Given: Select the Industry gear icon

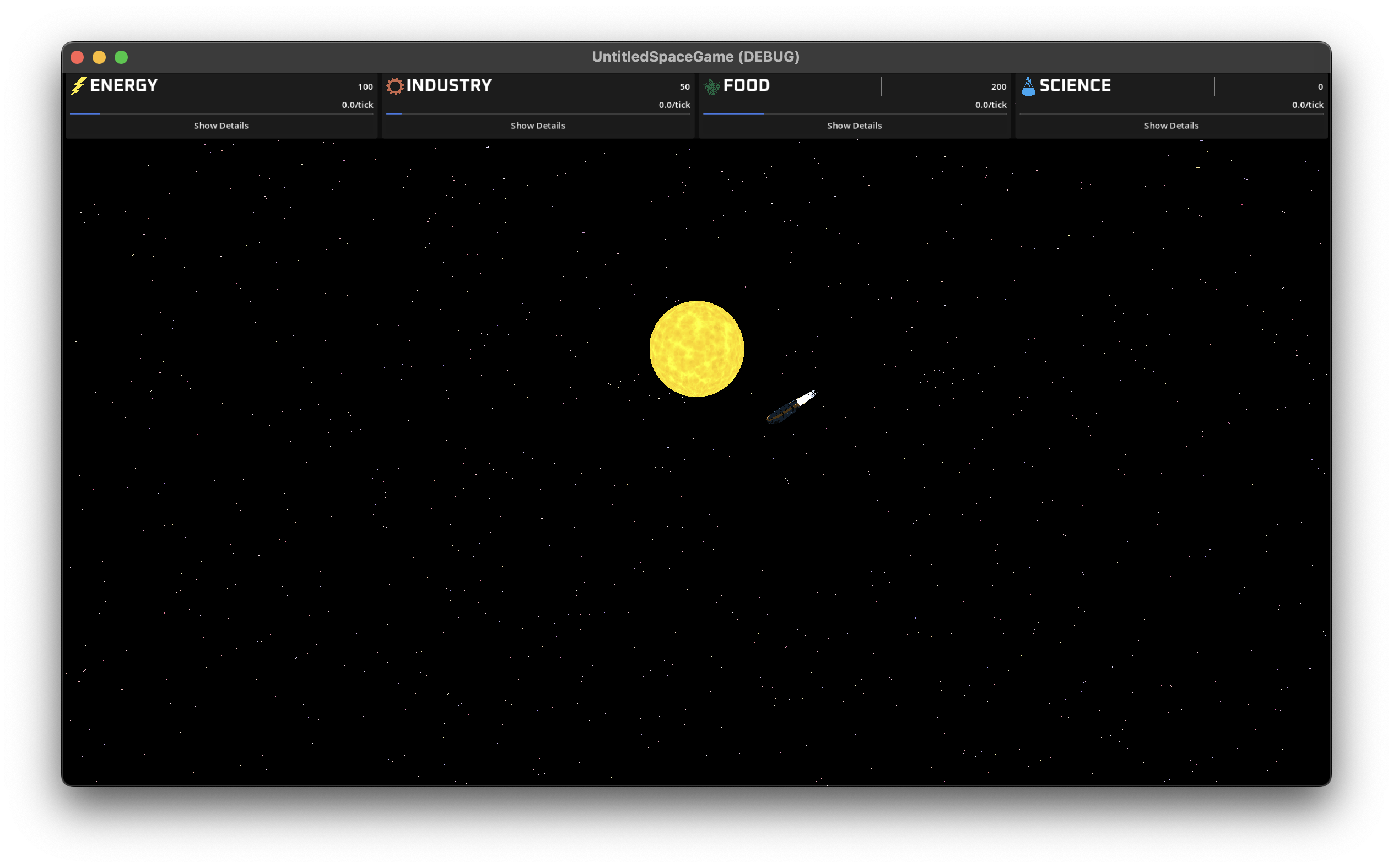Looking at the screenshot, I should click(395, 85).
